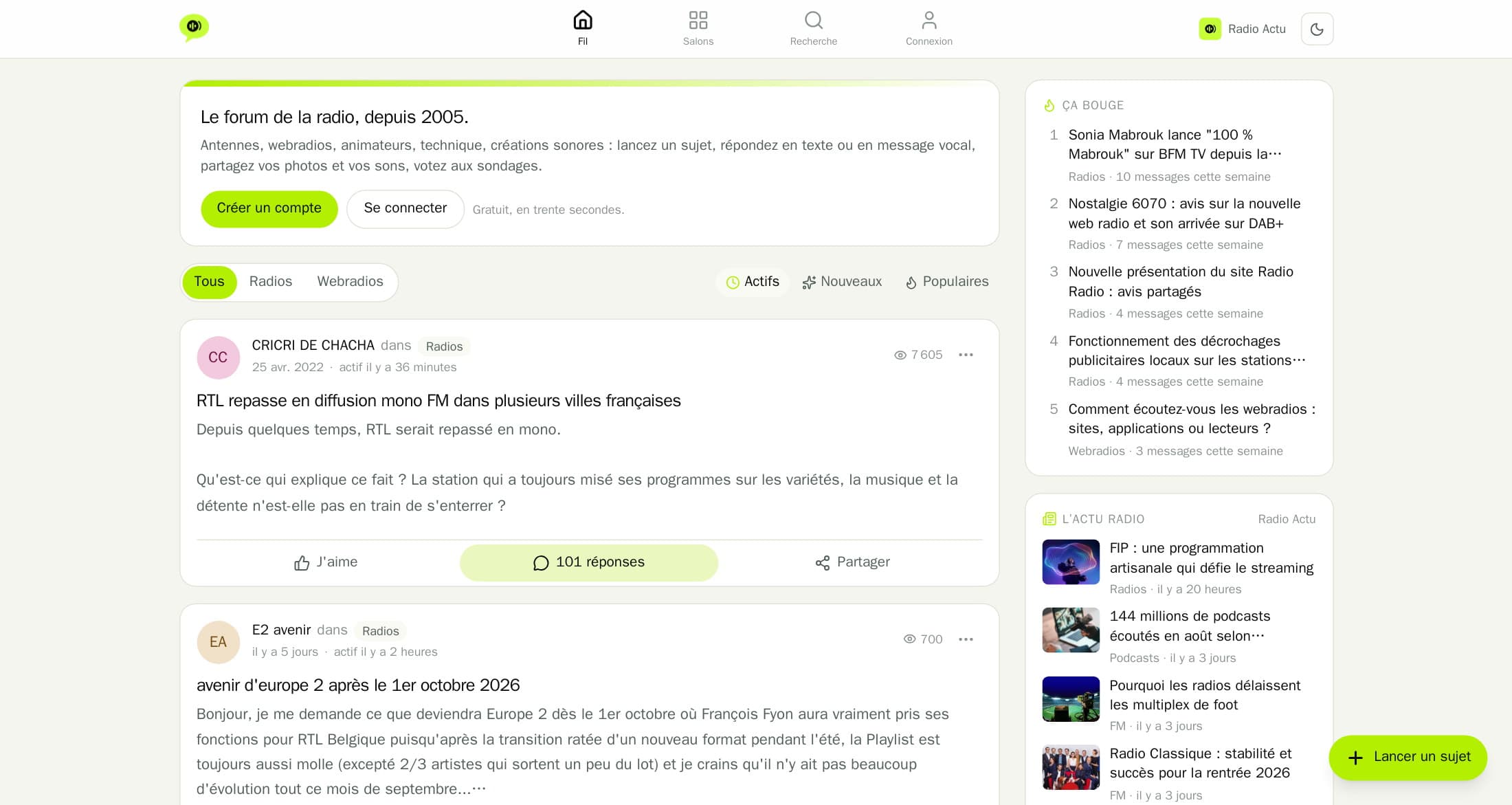This screenshot has height=805, width=1512.
Task: Click the Radios tag on the E2 avenir post
Action: 380,631
